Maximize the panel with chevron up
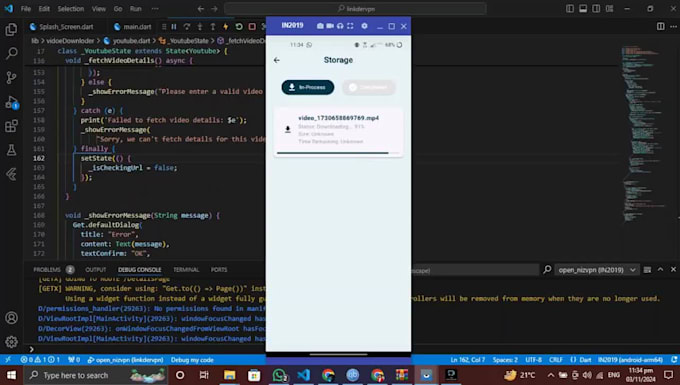680x385 pixels. 660,270
